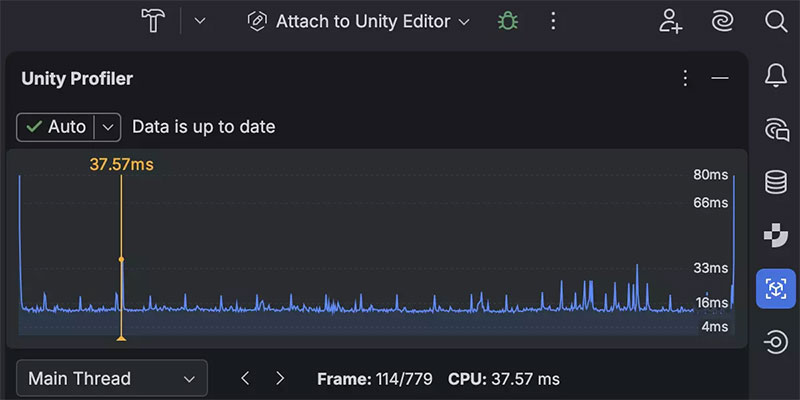Open the Notifications bell panel
Screen dimensions: 800x400
(x=775, y=75)
